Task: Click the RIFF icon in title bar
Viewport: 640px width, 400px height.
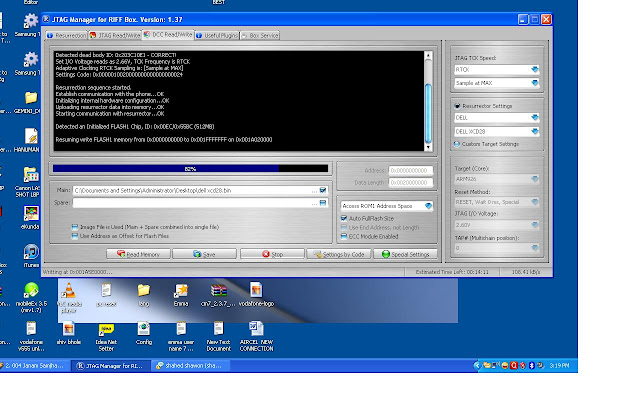Action: pos(46,19)
